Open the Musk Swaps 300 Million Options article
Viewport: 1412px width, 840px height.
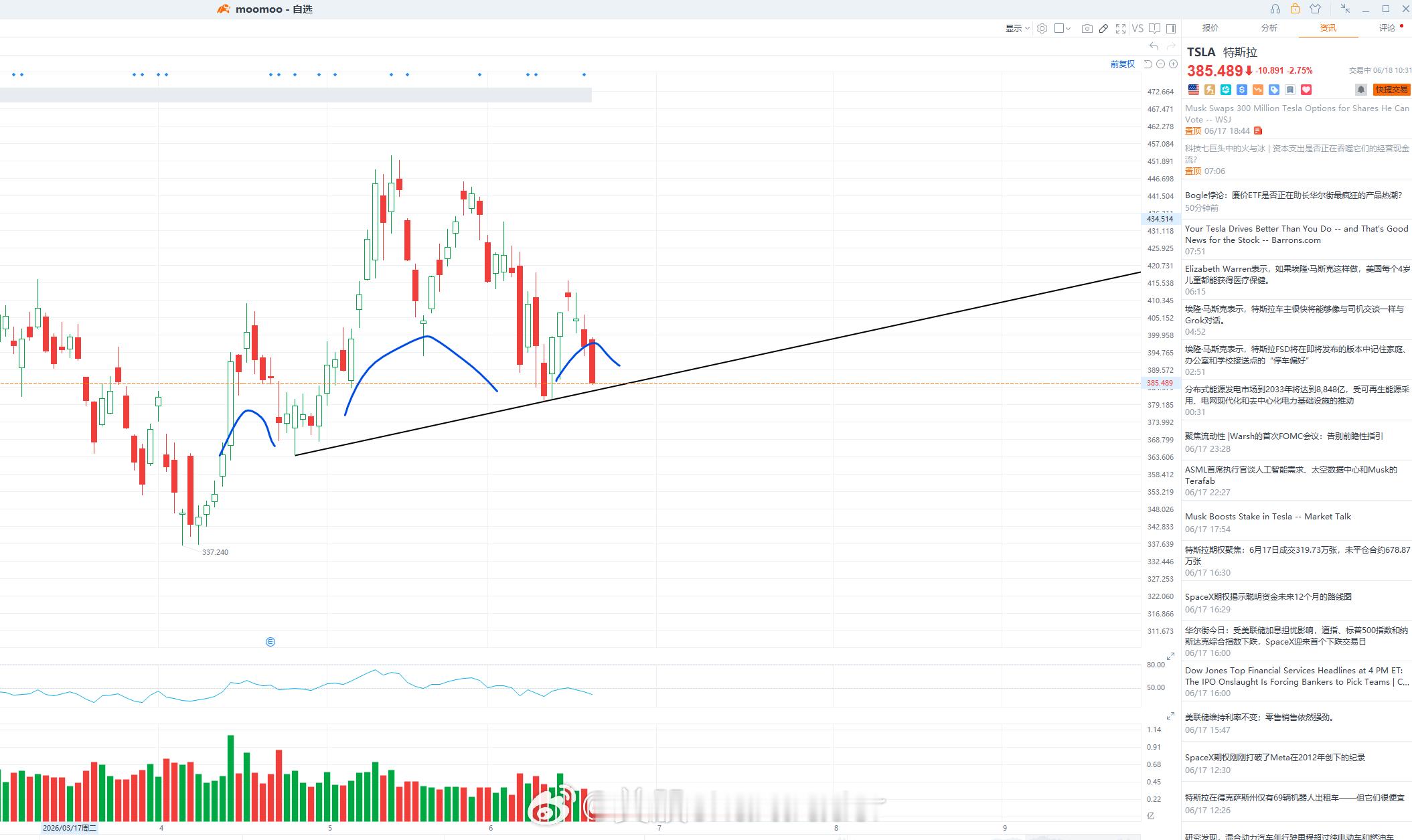1297,119
